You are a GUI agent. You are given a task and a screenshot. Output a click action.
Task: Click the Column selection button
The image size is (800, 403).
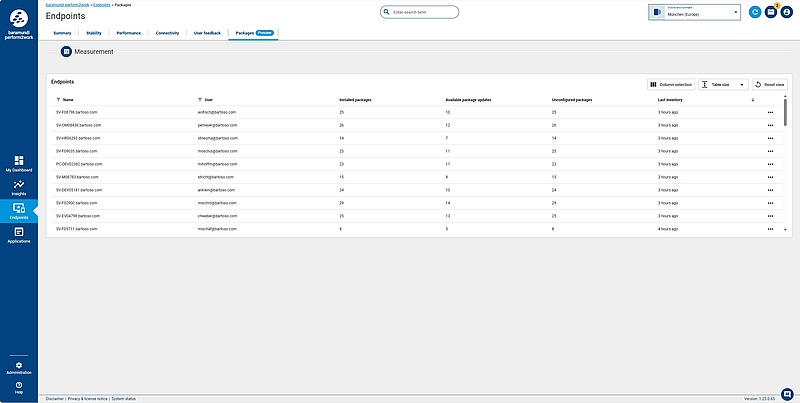tap(670, 84)
